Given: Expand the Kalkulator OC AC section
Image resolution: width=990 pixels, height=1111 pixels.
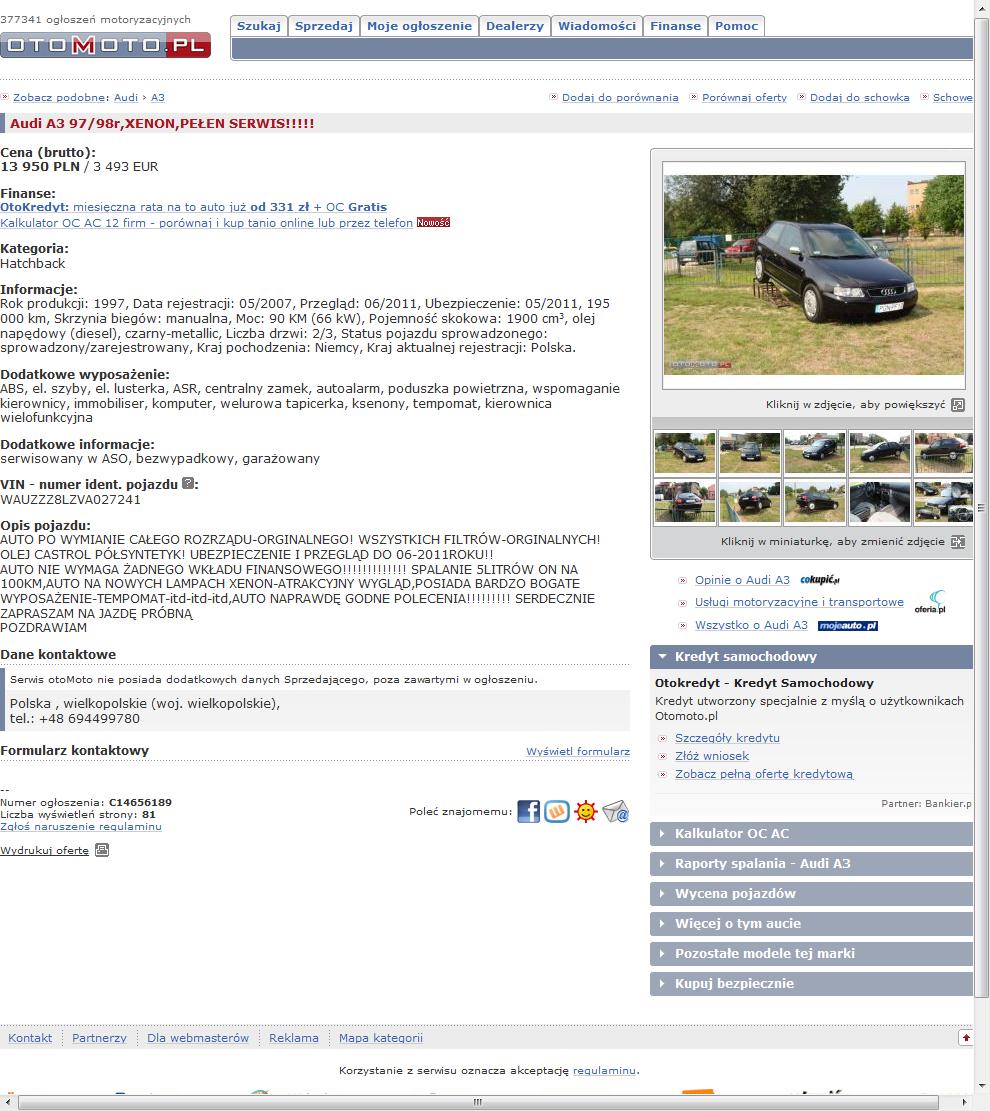Looking at the screenshot, I should 811,834.
